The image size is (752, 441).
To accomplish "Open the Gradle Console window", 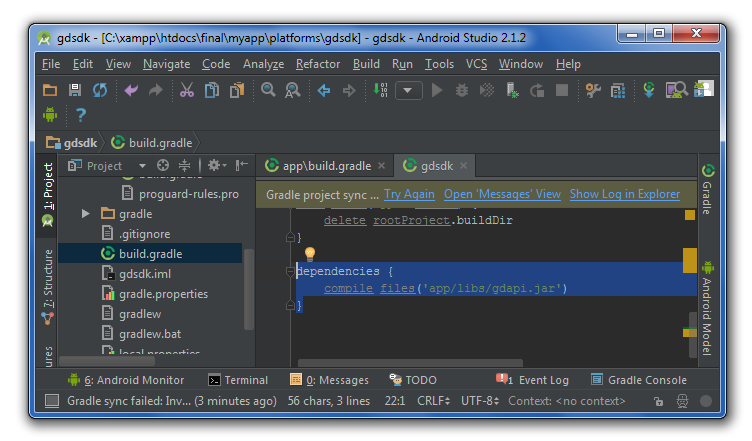I will [x=639, y=380].
